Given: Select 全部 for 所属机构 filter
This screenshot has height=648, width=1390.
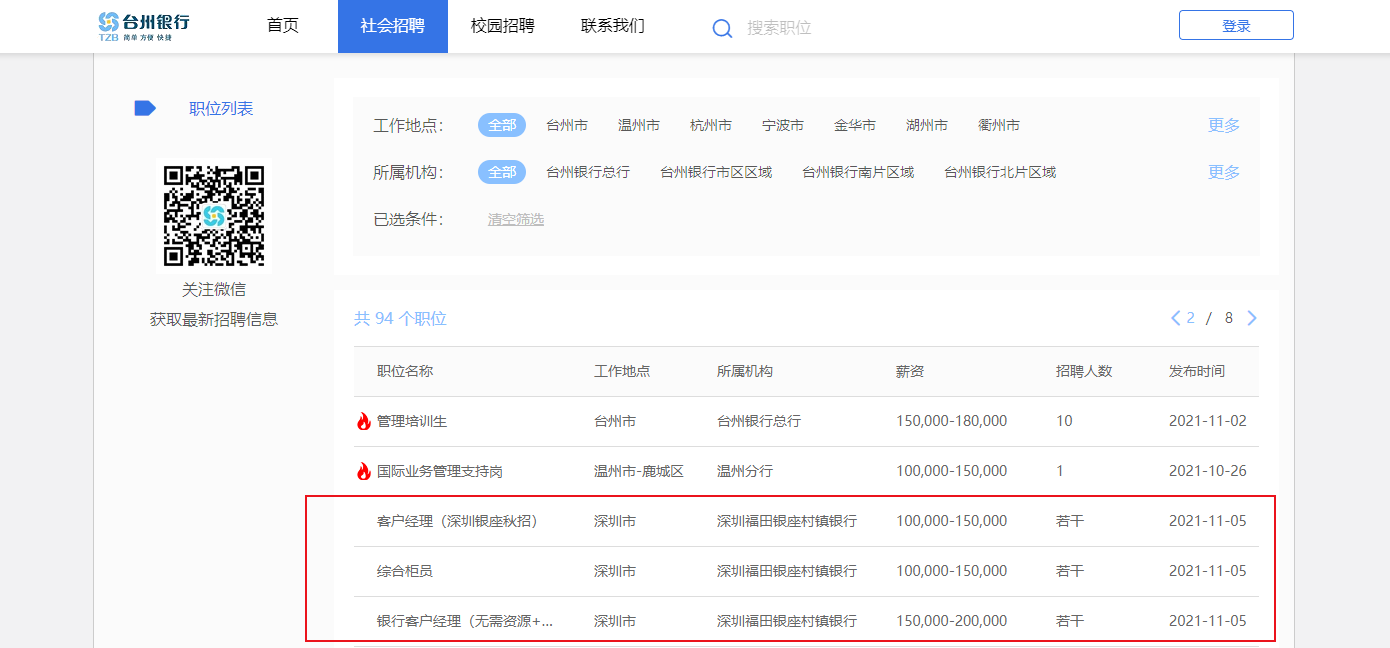Looking at the screenshot, I should [502, 172].
